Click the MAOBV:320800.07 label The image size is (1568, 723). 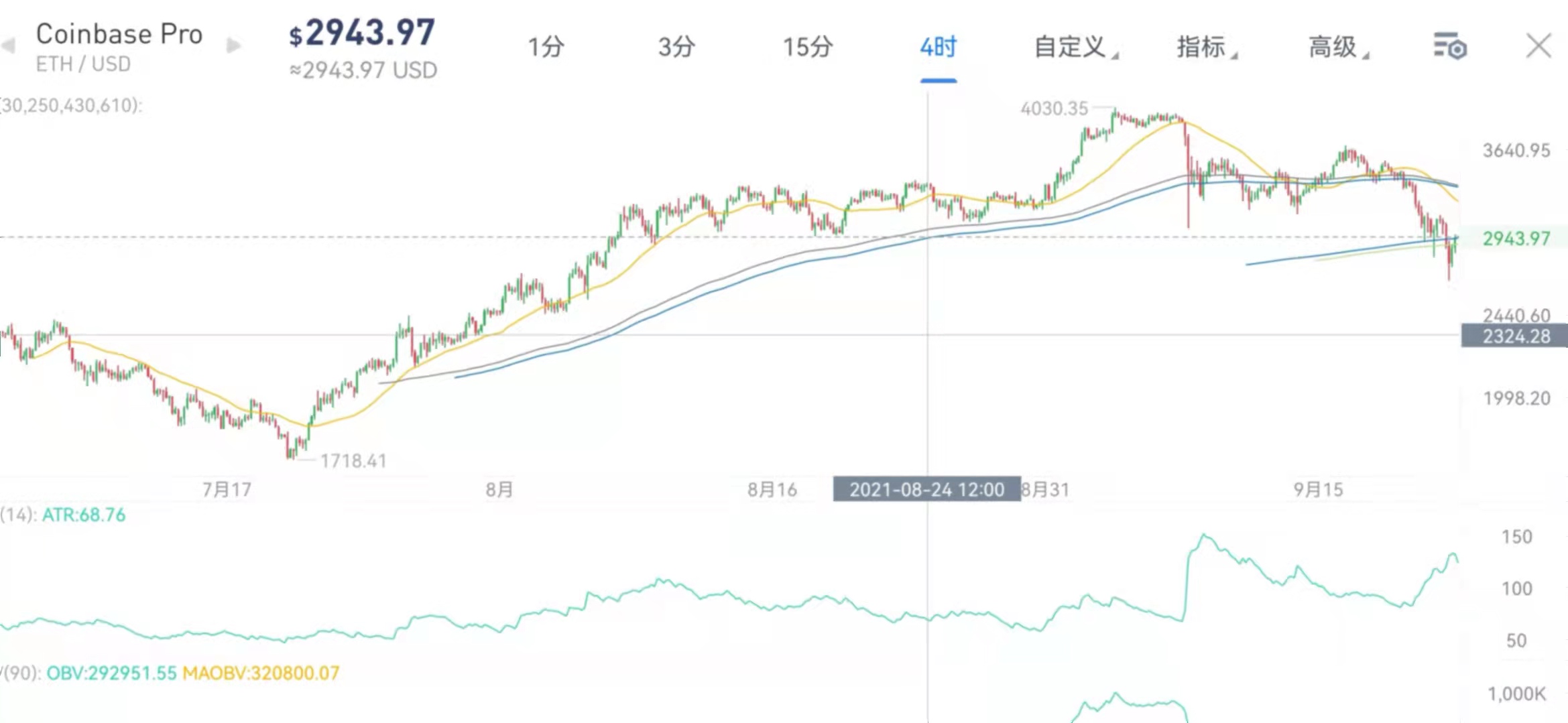261,673
